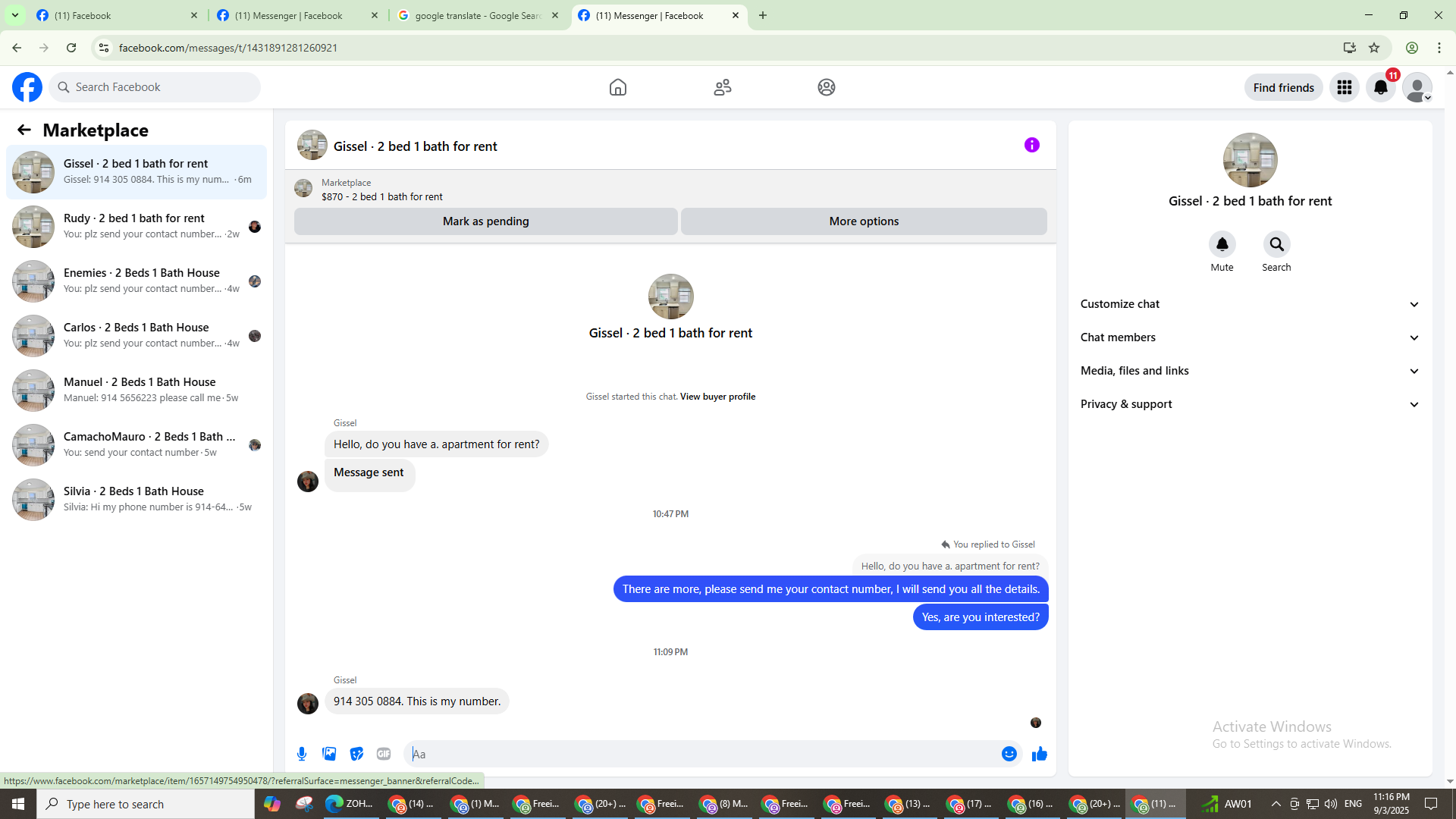The image size is (1456, 819).
Task: Click Mark as pending button
Action: click(x=486, y=221)
